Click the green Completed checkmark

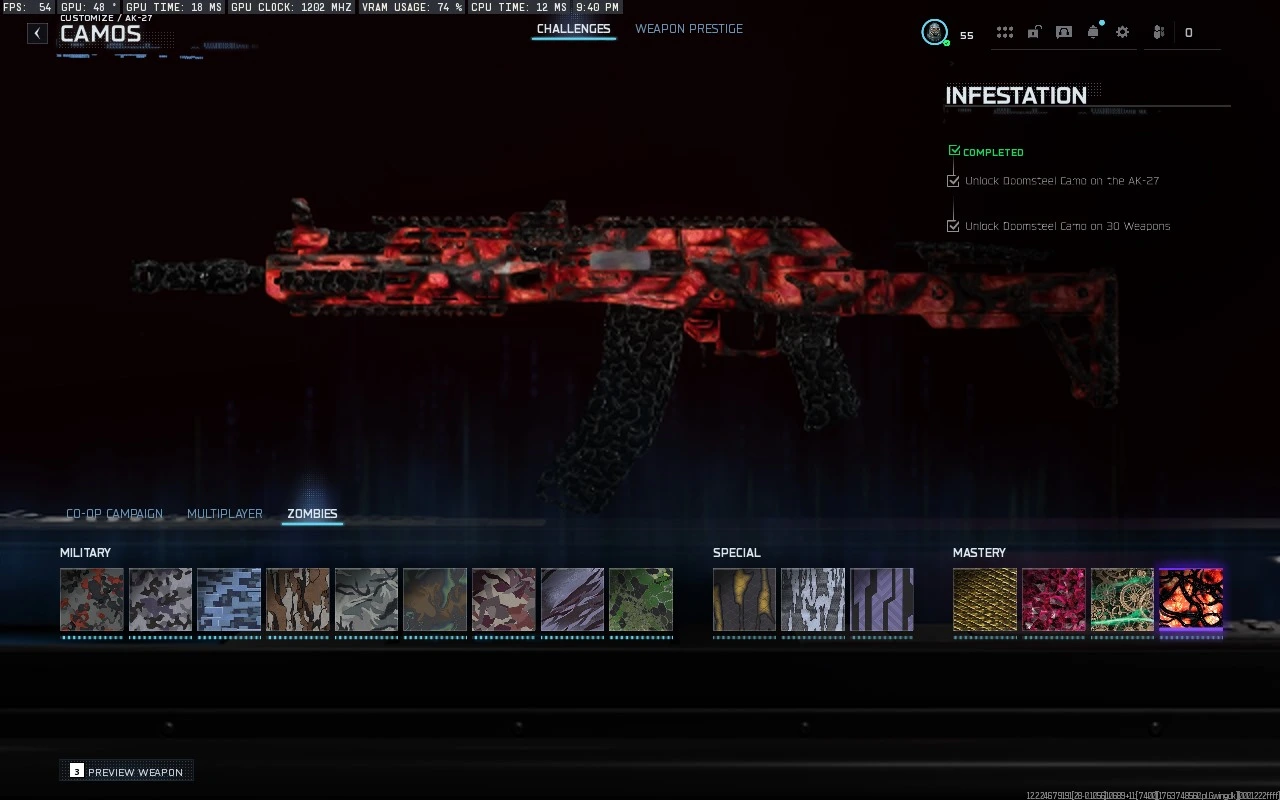click(954, 151)
